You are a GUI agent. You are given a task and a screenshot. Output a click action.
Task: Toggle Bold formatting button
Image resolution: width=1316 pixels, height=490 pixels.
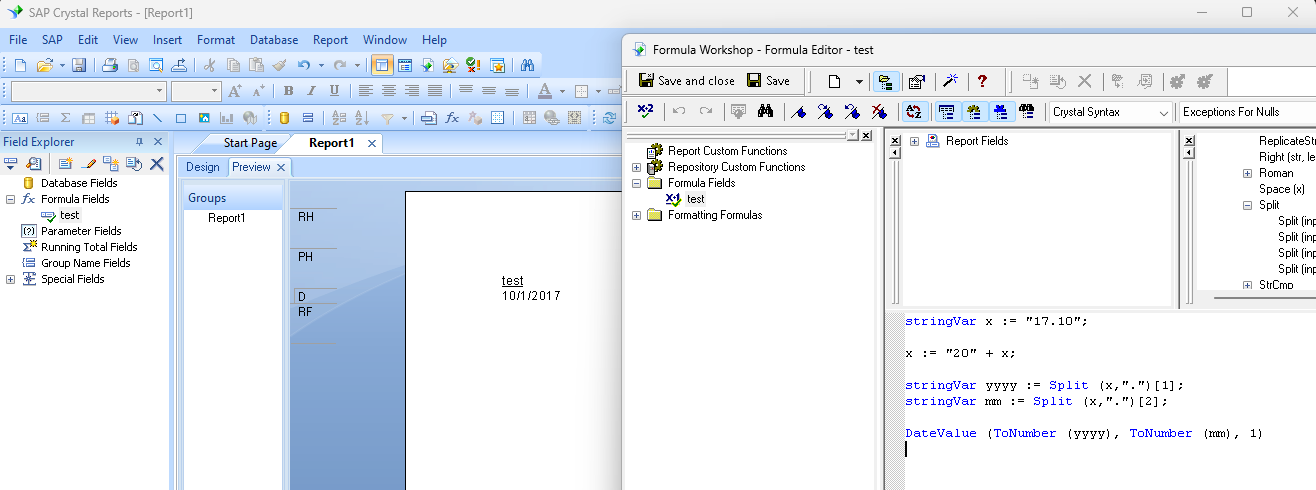click(290, 91)
